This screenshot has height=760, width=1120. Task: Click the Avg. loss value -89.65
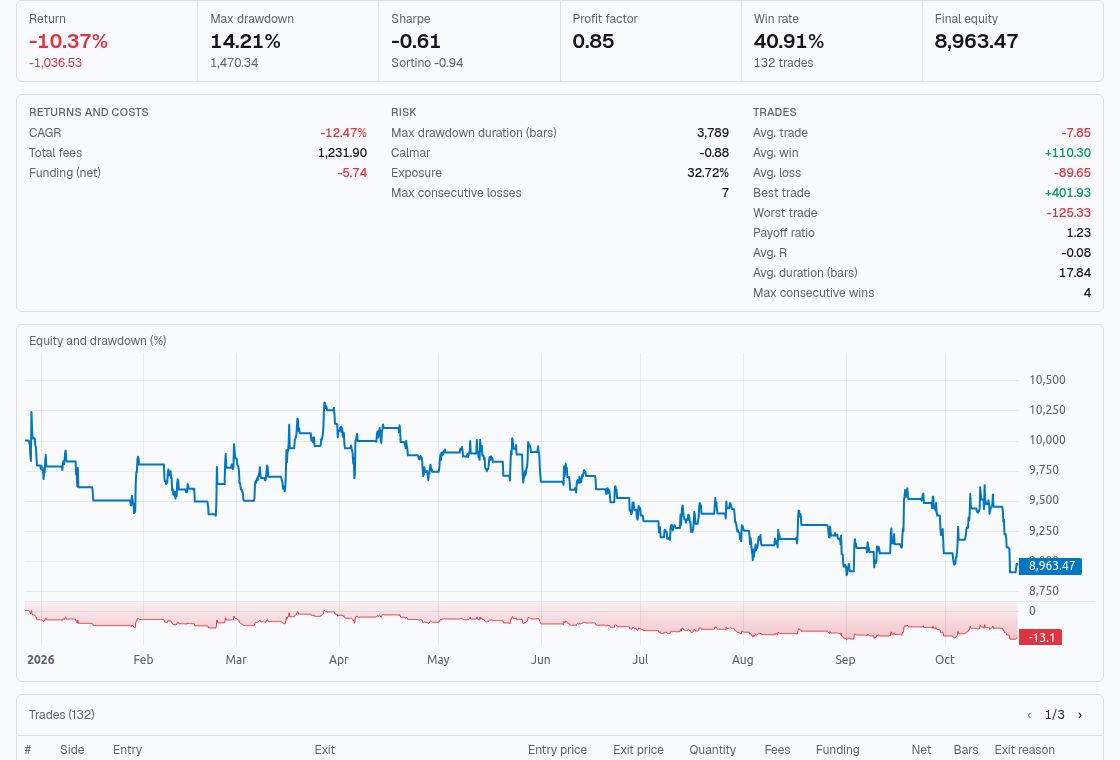pos(1072,173)
